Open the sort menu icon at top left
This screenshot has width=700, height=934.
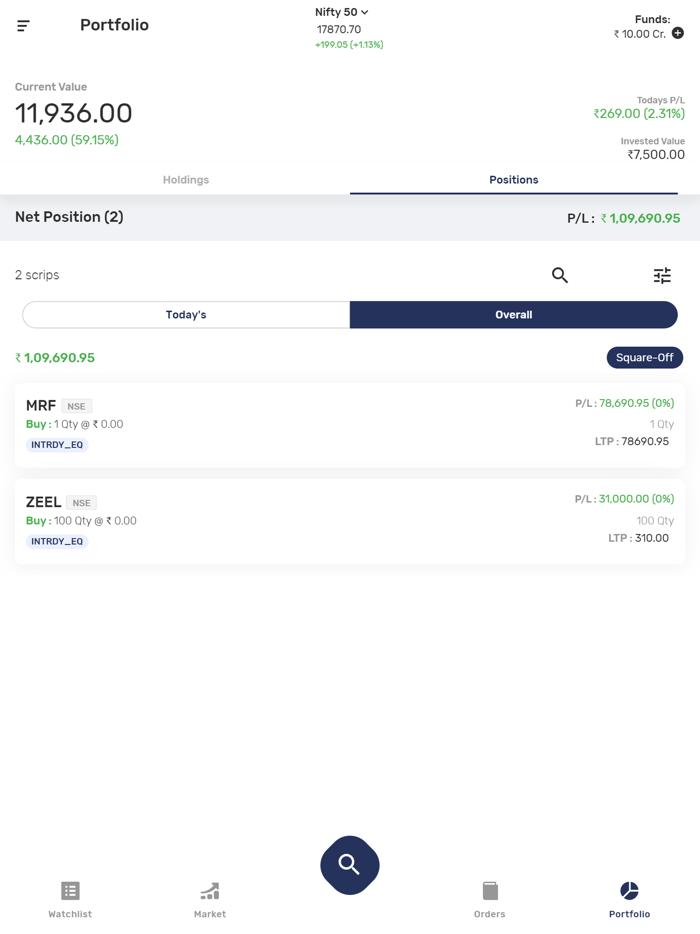tap(22, 25)
